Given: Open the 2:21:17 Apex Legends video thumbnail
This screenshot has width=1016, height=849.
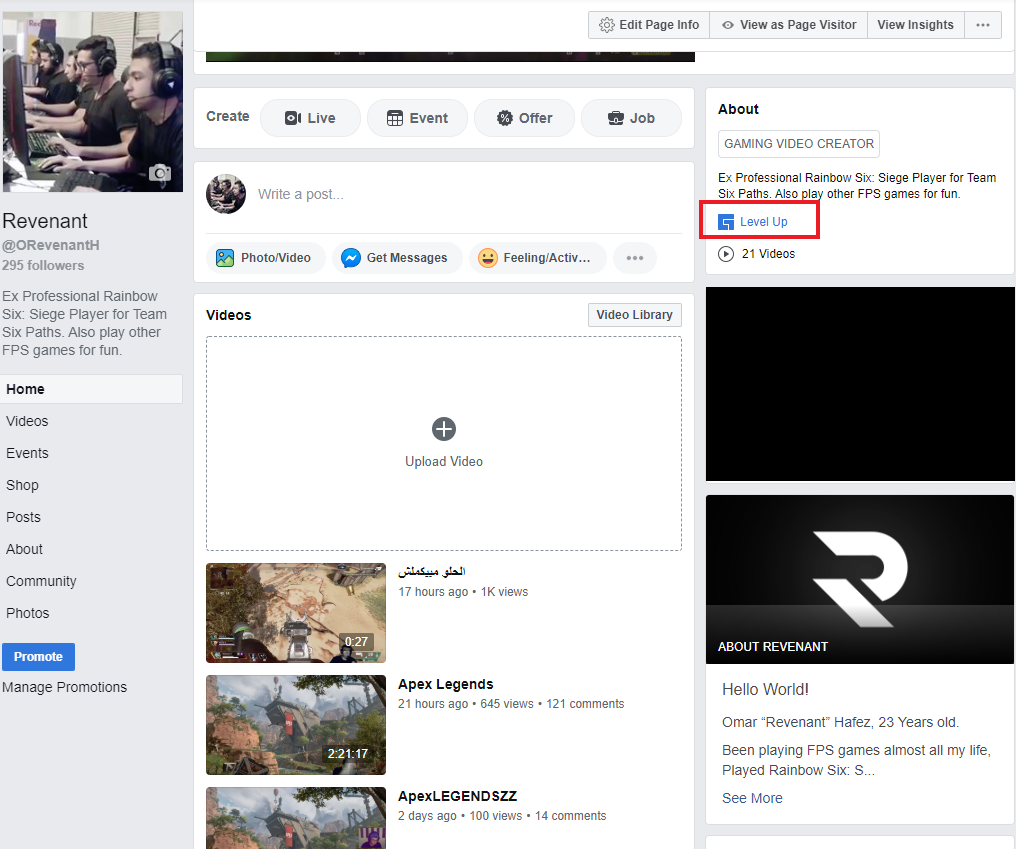Looking at the screenshot, I should pos(296,725).
